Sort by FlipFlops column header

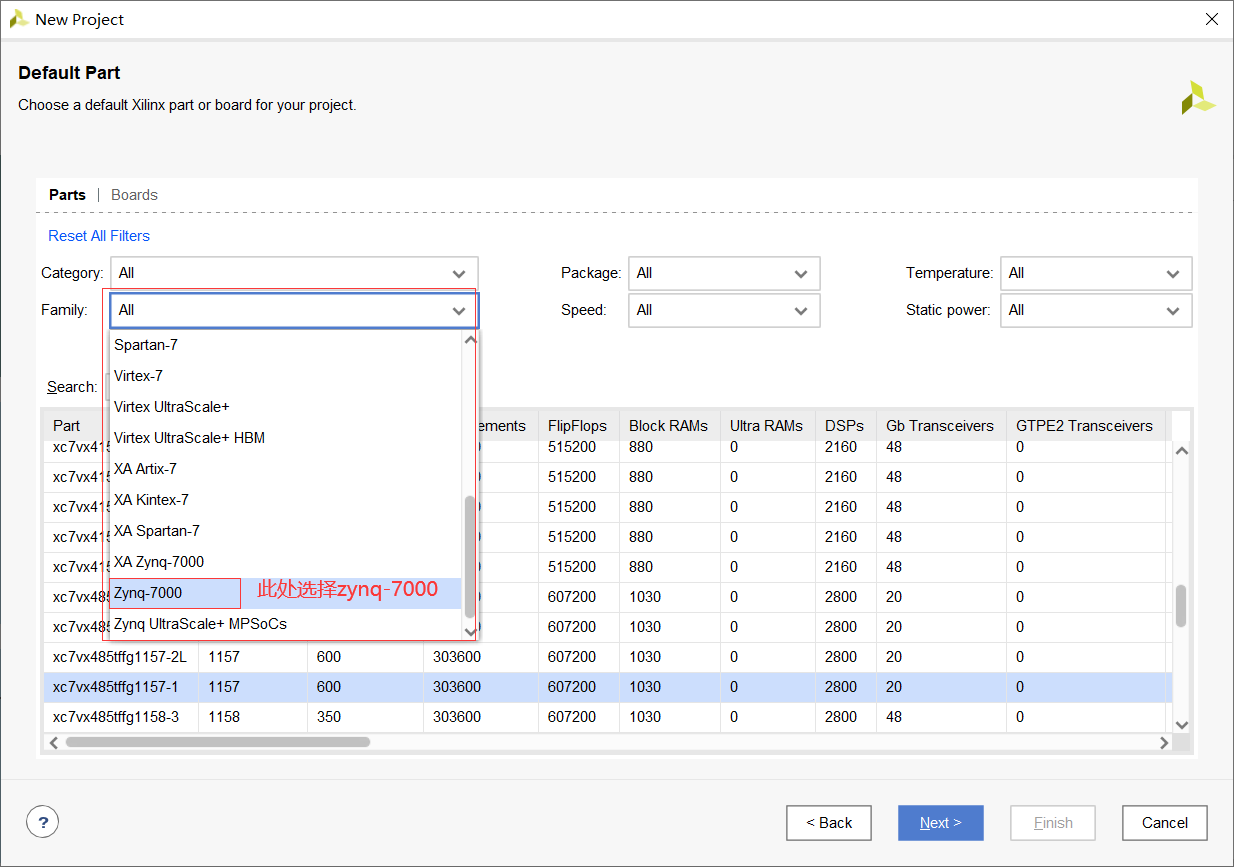tap(578, 426)
